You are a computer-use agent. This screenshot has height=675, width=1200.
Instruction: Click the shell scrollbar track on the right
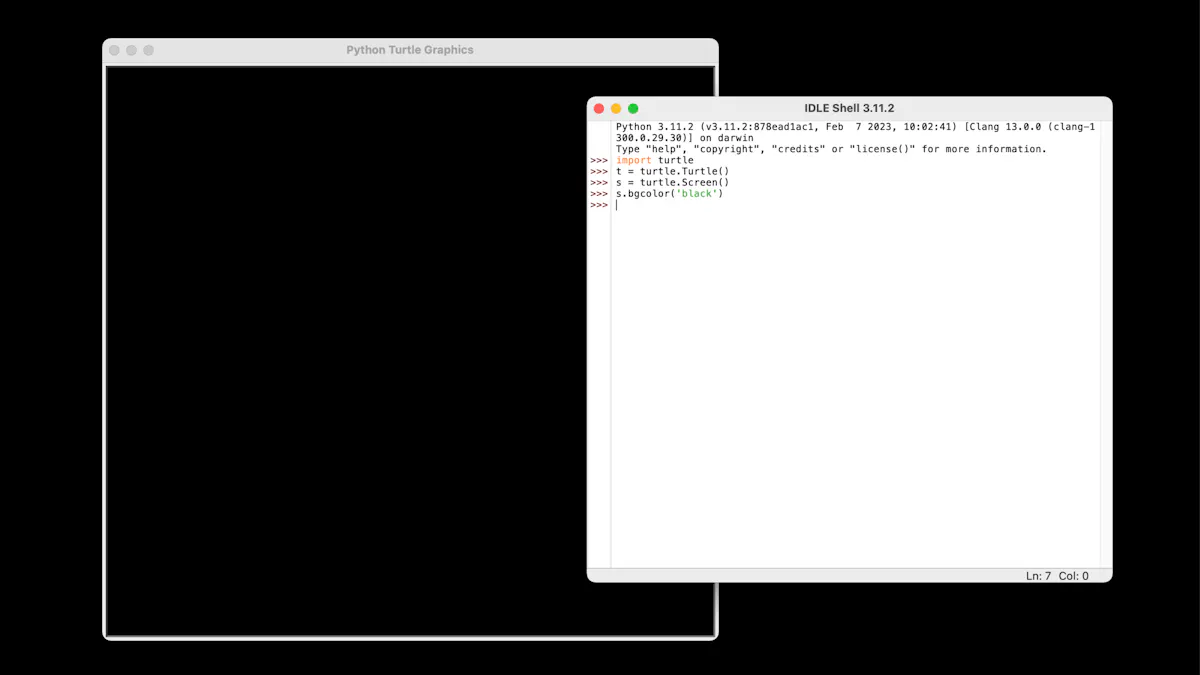click(1104, 350)
